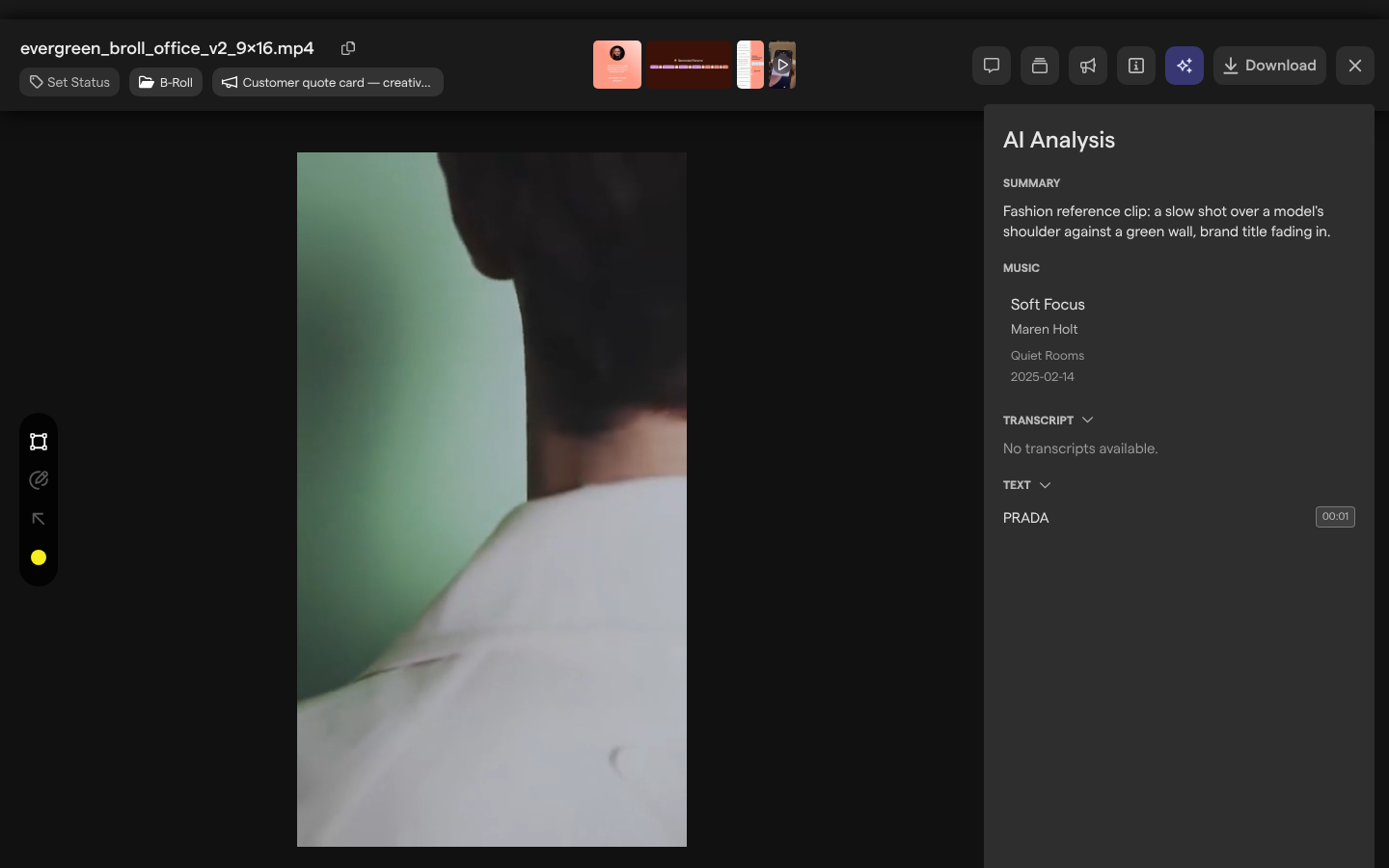Viewport: 1389px width, 868px height.
Task: Copy the file name with the copy icon
Action: pyautogui.click(x=348, y=48)
